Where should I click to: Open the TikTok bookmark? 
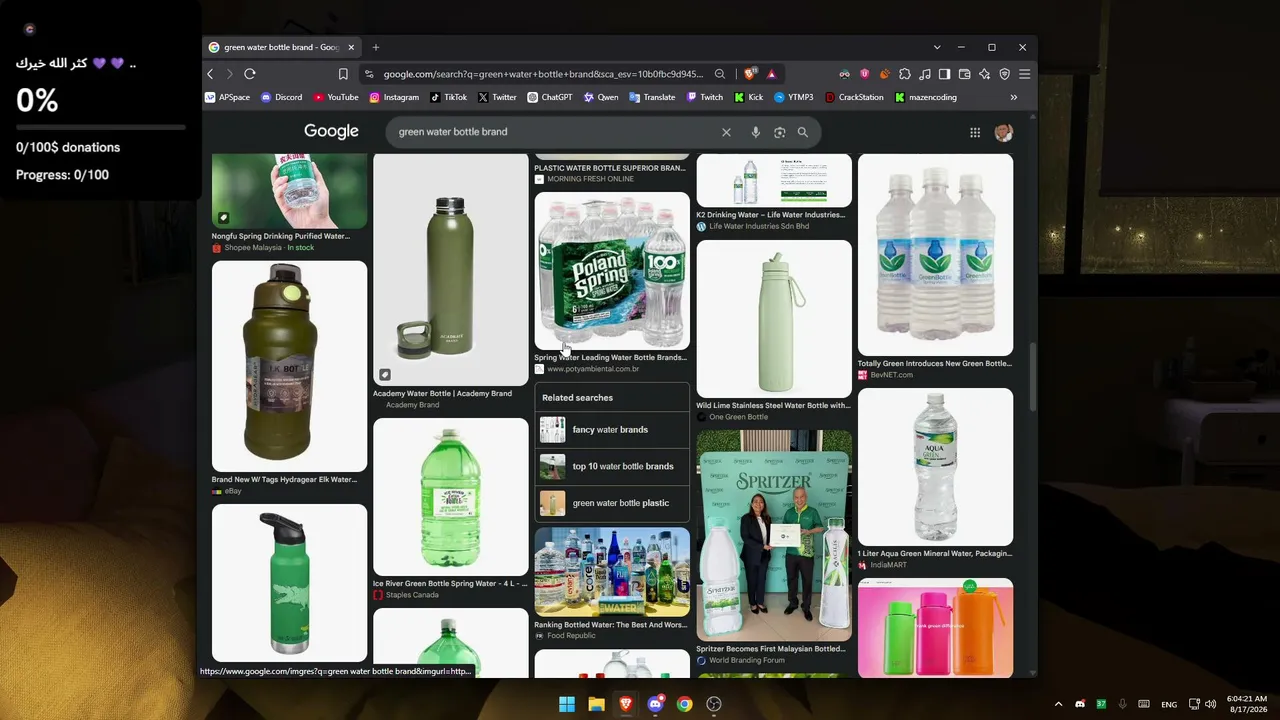(449, 97)
